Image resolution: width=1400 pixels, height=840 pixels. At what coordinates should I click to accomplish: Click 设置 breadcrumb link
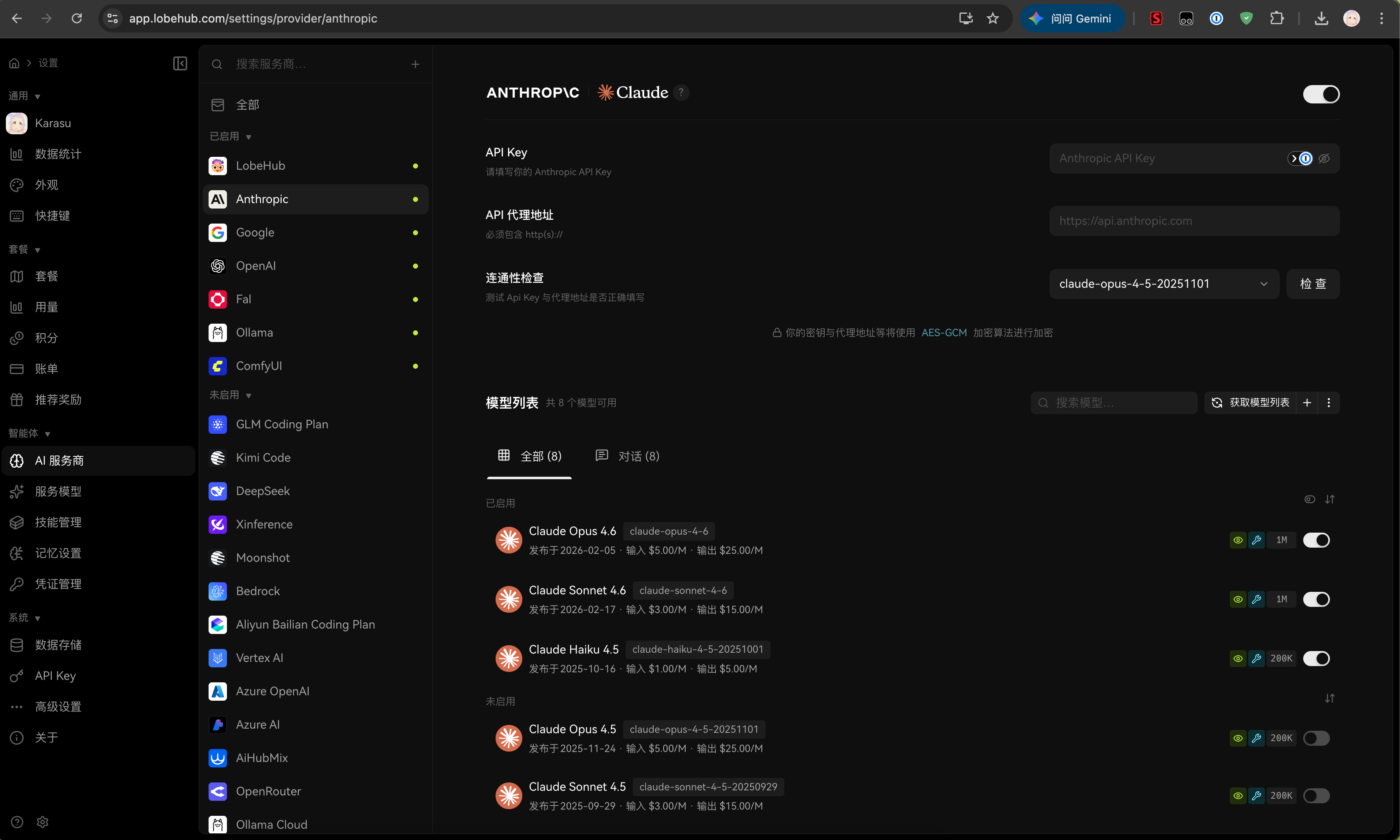click(x=48, y=63)
